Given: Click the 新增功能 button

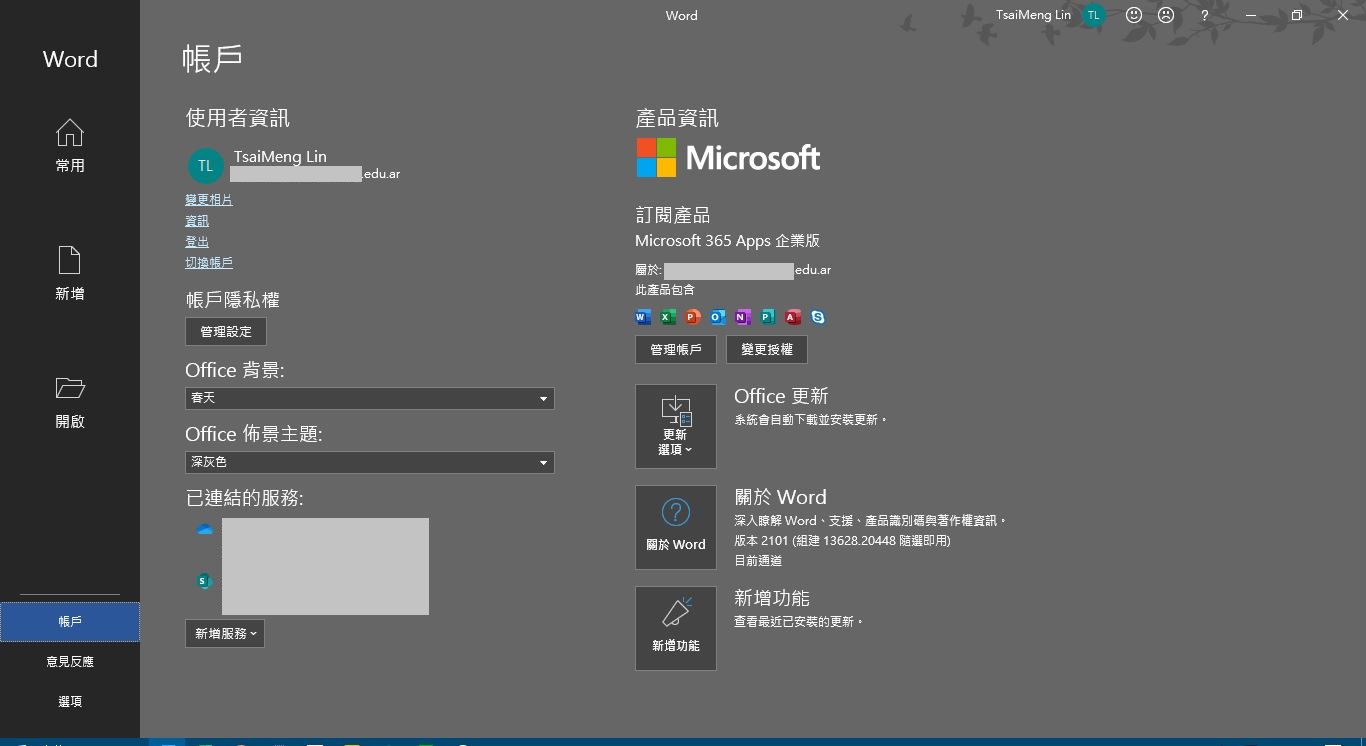Looking at the screenshot, I should click(676, 628).
